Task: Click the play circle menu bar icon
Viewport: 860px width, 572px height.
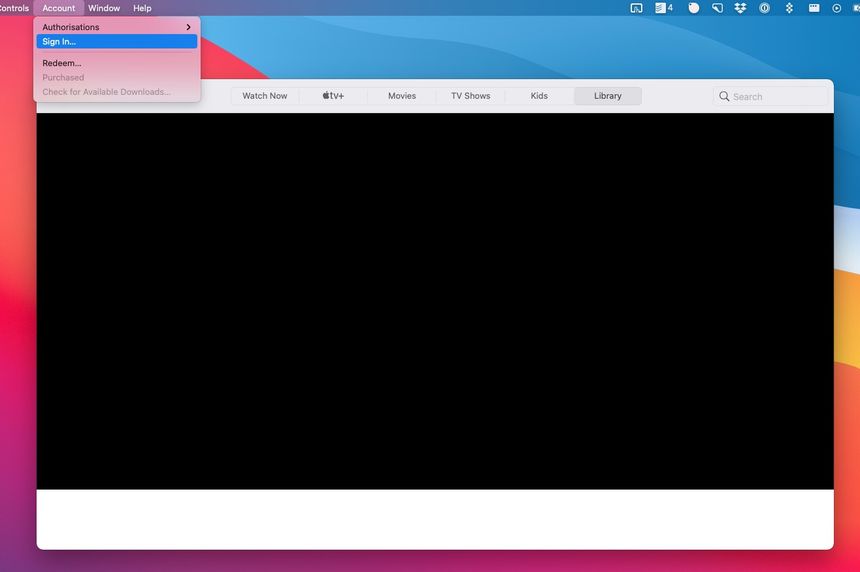Action: tap(837, 8)
